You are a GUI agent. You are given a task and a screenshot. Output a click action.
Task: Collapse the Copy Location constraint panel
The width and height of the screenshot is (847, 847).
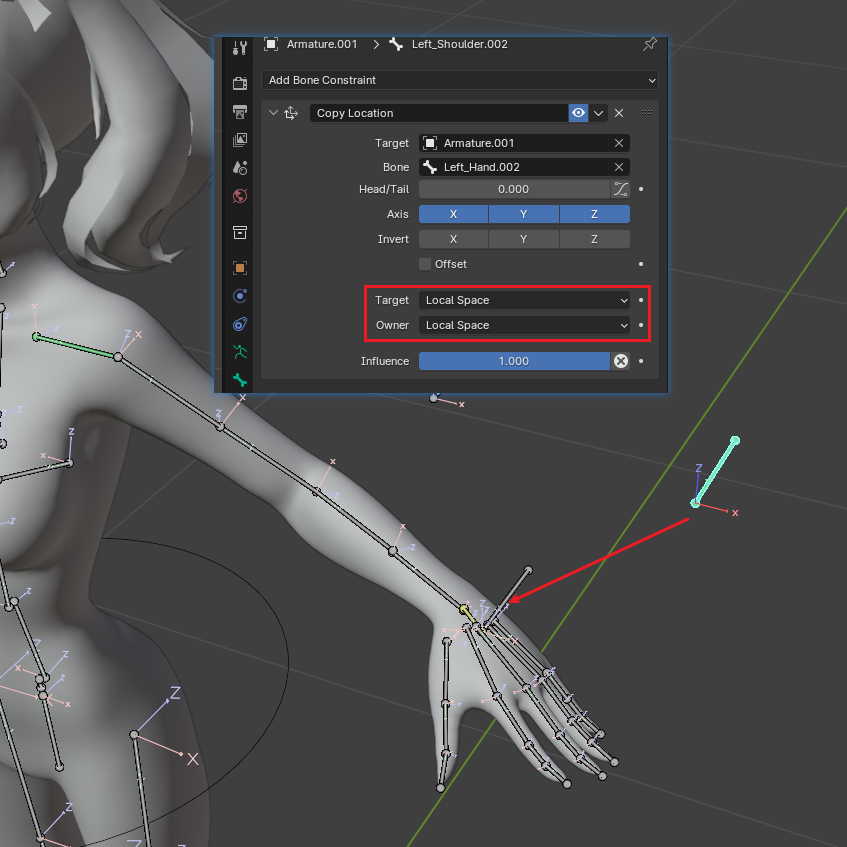coord(273,113)
